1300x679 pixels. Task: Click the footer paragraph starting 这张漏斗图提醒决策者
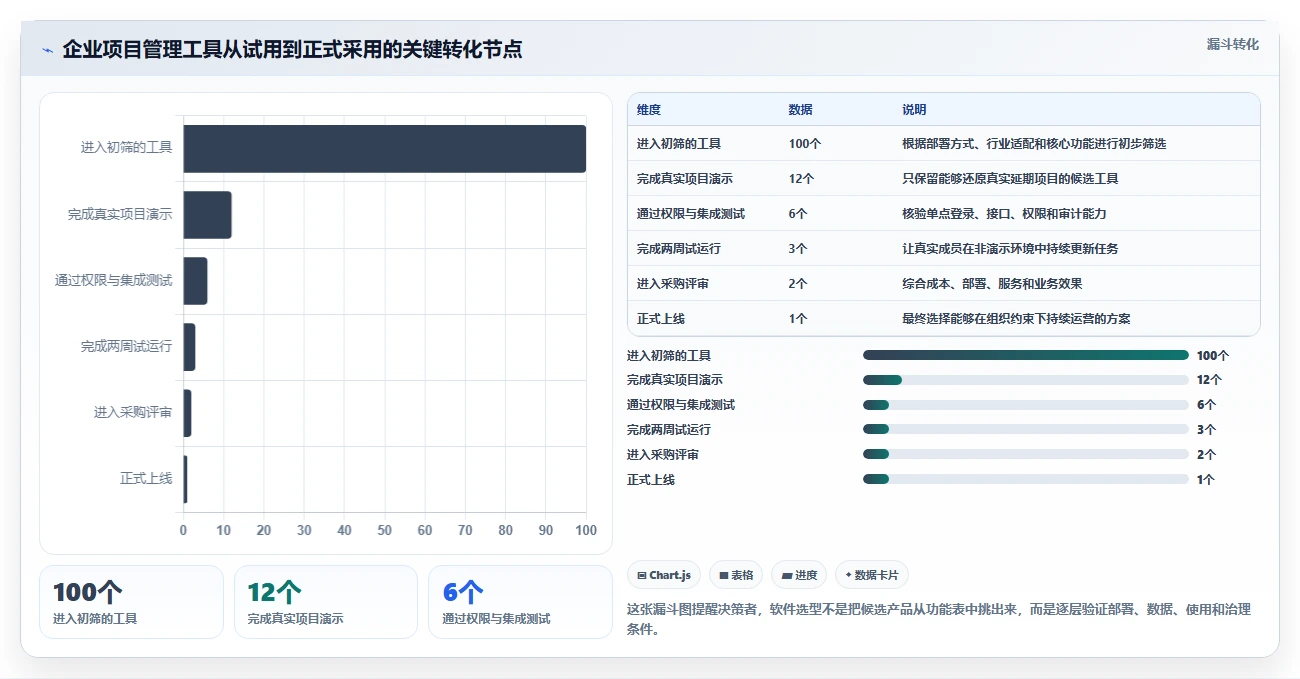[x=939, y=620]
